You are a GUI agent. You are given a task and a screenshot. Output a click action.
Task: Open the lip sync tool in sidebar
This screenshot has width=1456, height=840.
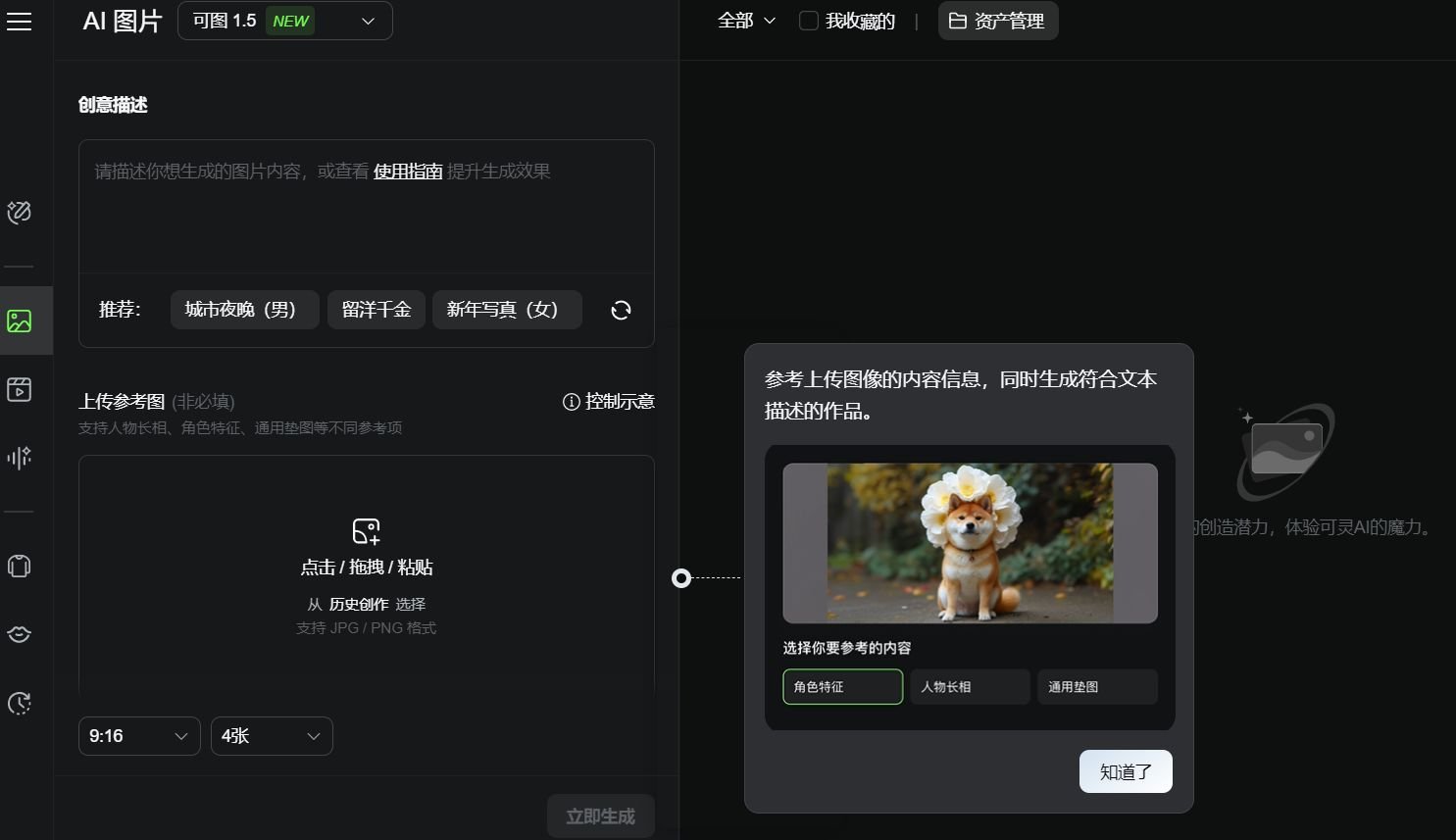pyautogui.click(x=19, y=634)
